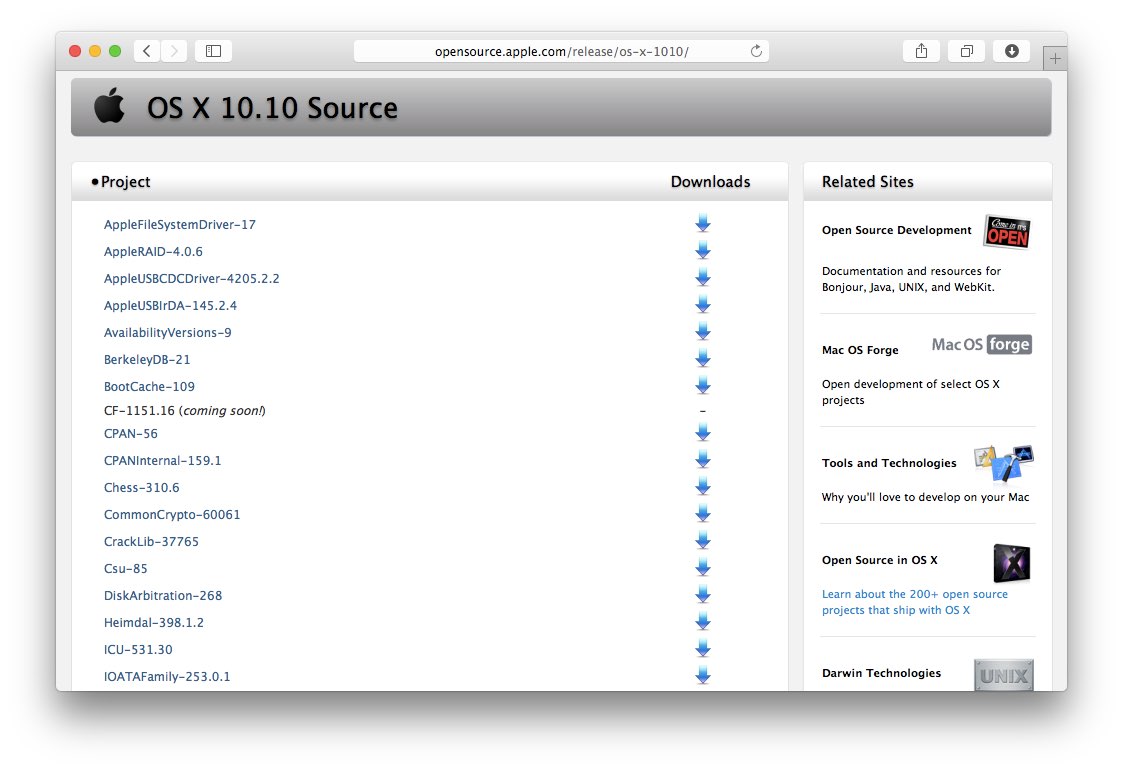
Task: Click the Mac OS forge logo image
Action: (x=981, y=344)
